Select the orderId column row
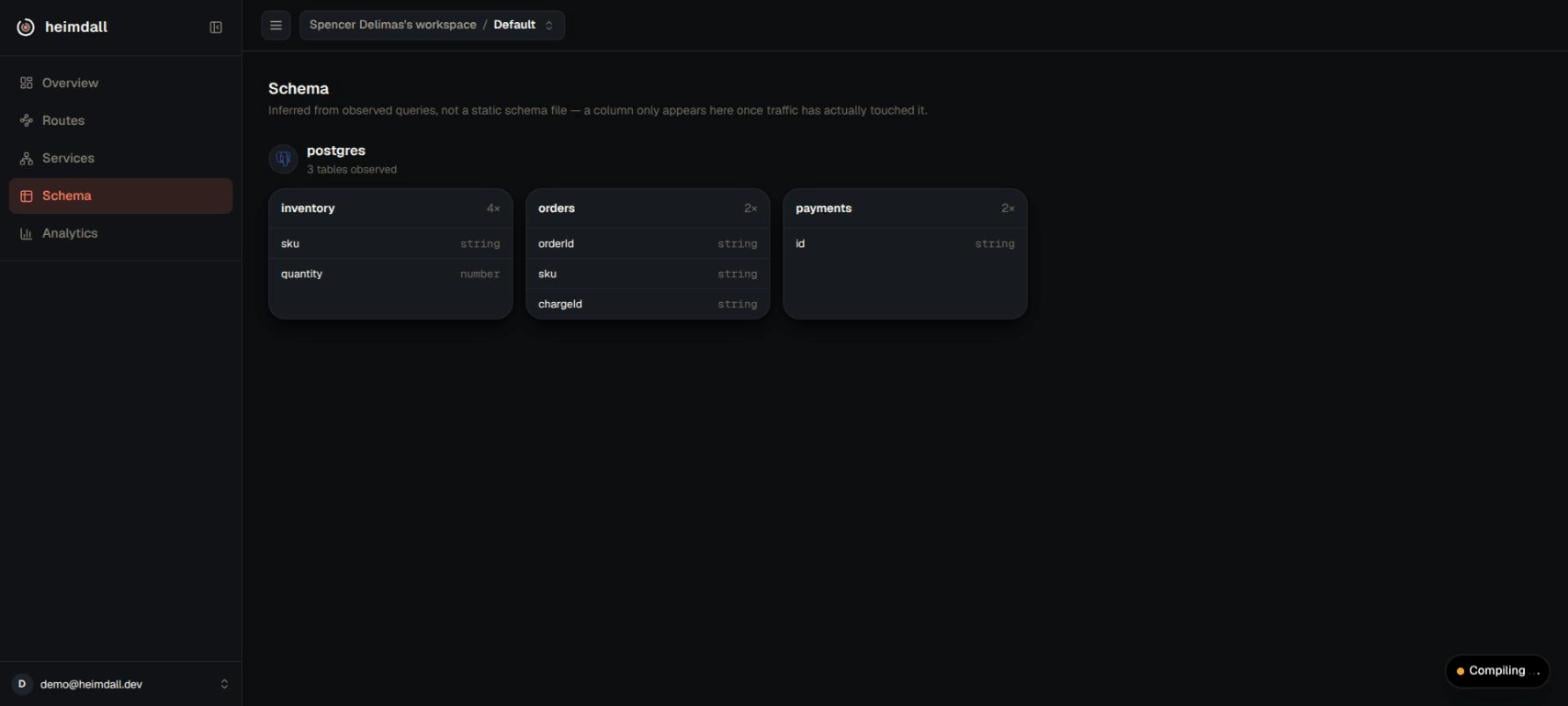 tap(648, 244)
